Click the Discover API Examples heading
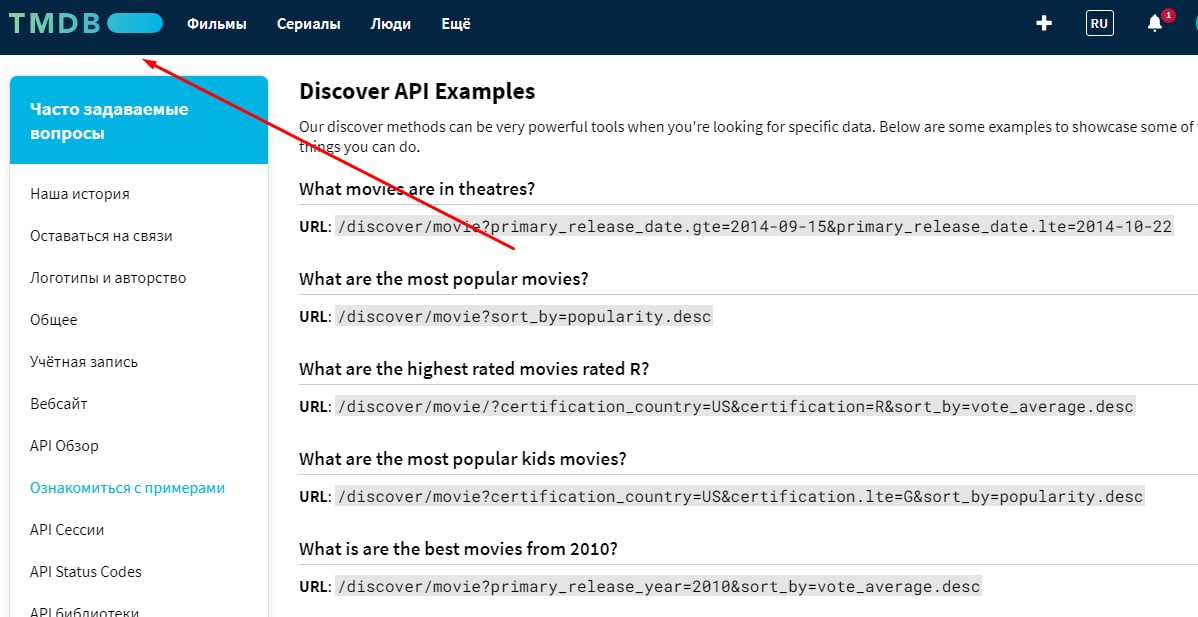The width and height of the screenshot is (1198, 617). [x=417, y=92]
